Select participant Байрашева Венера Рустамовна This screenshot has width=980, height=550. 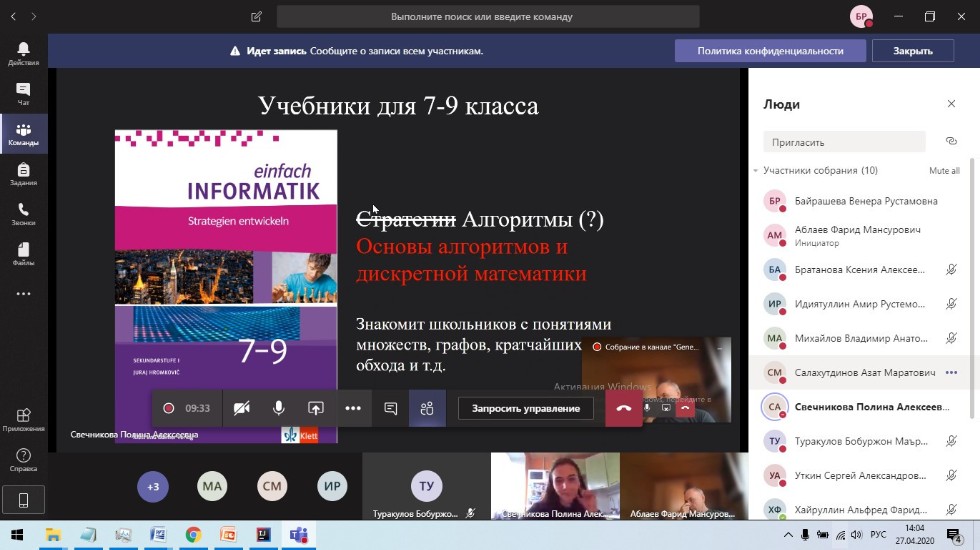tap(865, 201)
